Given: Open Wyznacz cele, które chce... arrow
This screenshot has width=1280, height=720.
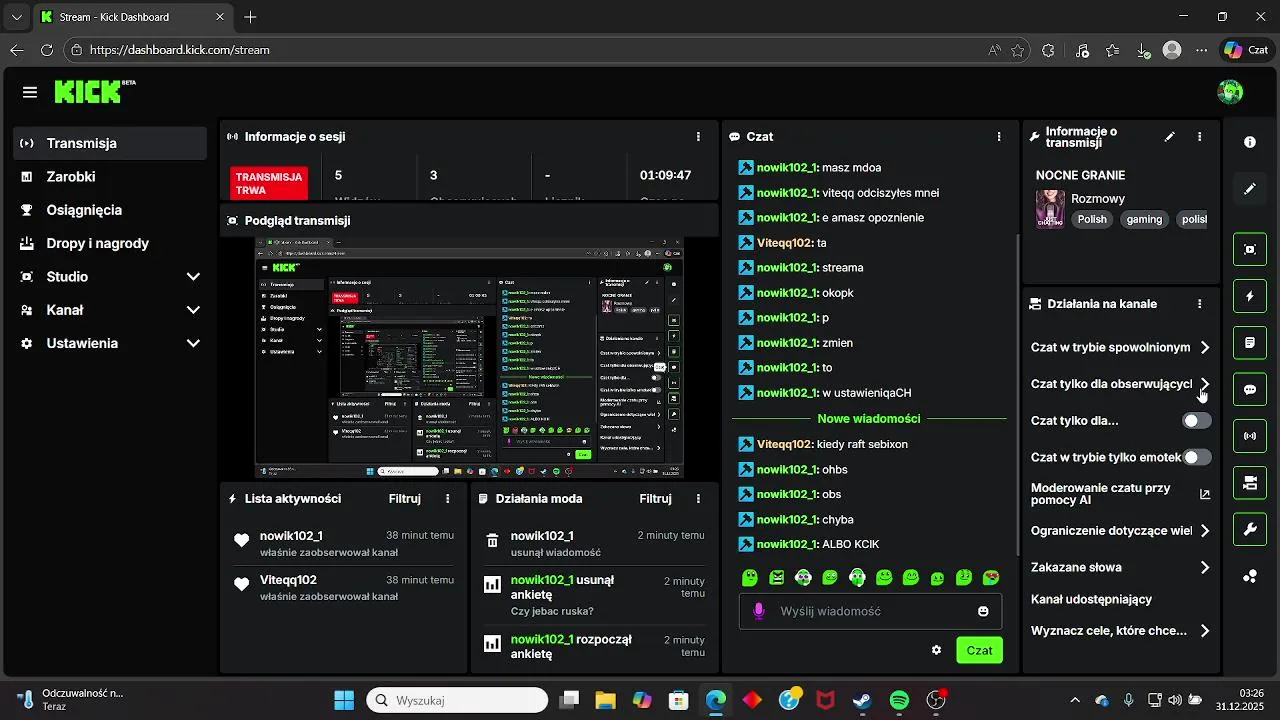Looking at the screenshot, I should pos(1205,631).
